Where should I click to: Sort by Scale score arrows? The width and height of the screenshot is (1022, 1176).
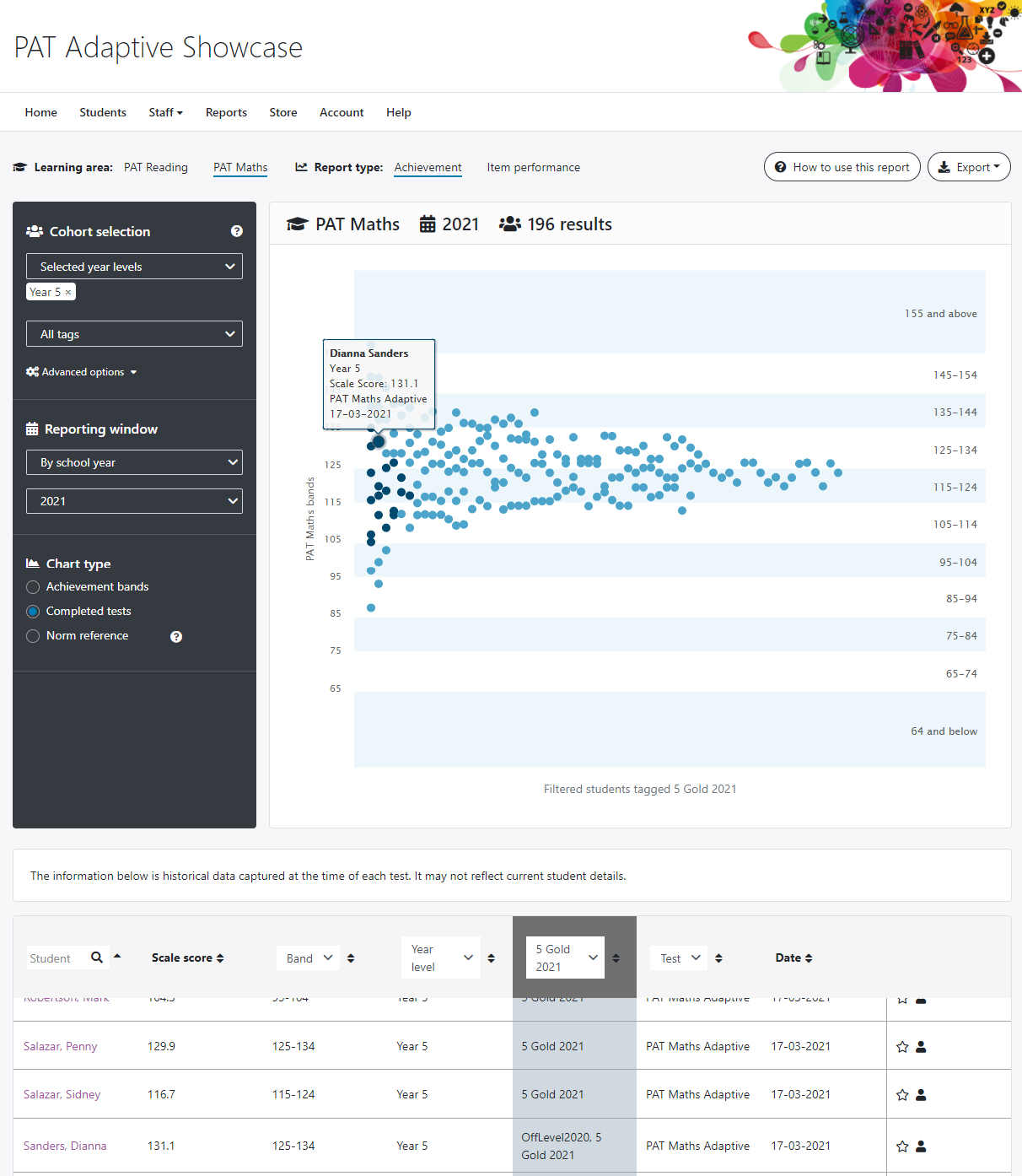click(x=220, y=958)
